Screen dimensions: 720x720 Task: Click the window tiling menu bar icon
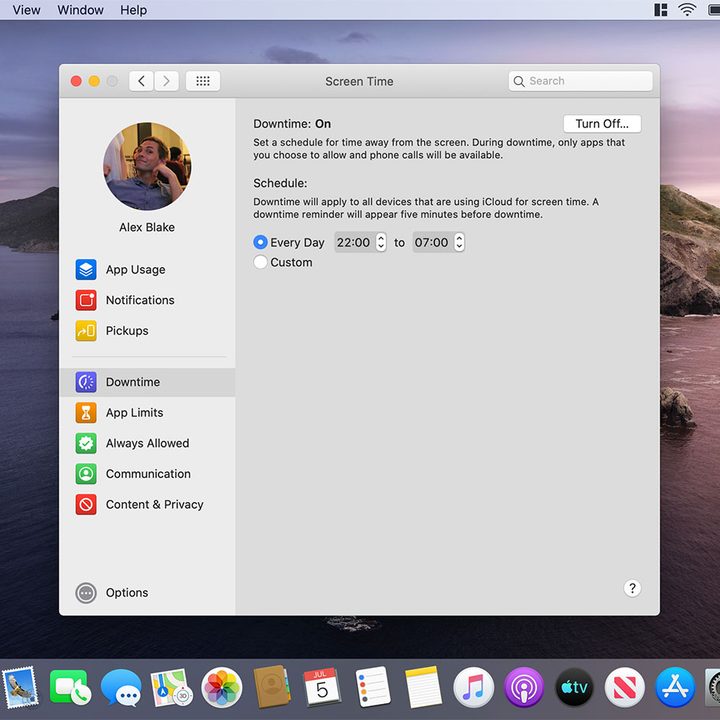[661, 10]
